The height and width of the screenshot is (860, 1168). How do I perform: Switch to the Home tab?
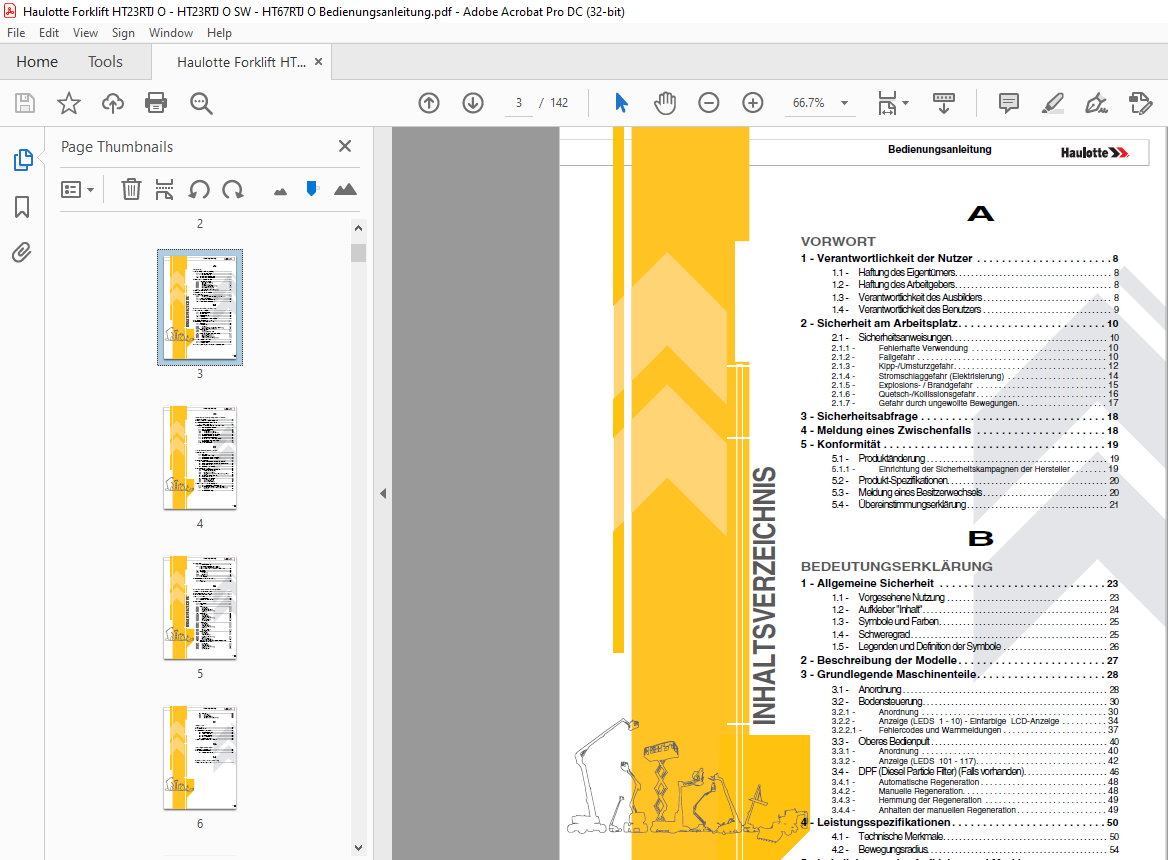click(x=37, y=62)
